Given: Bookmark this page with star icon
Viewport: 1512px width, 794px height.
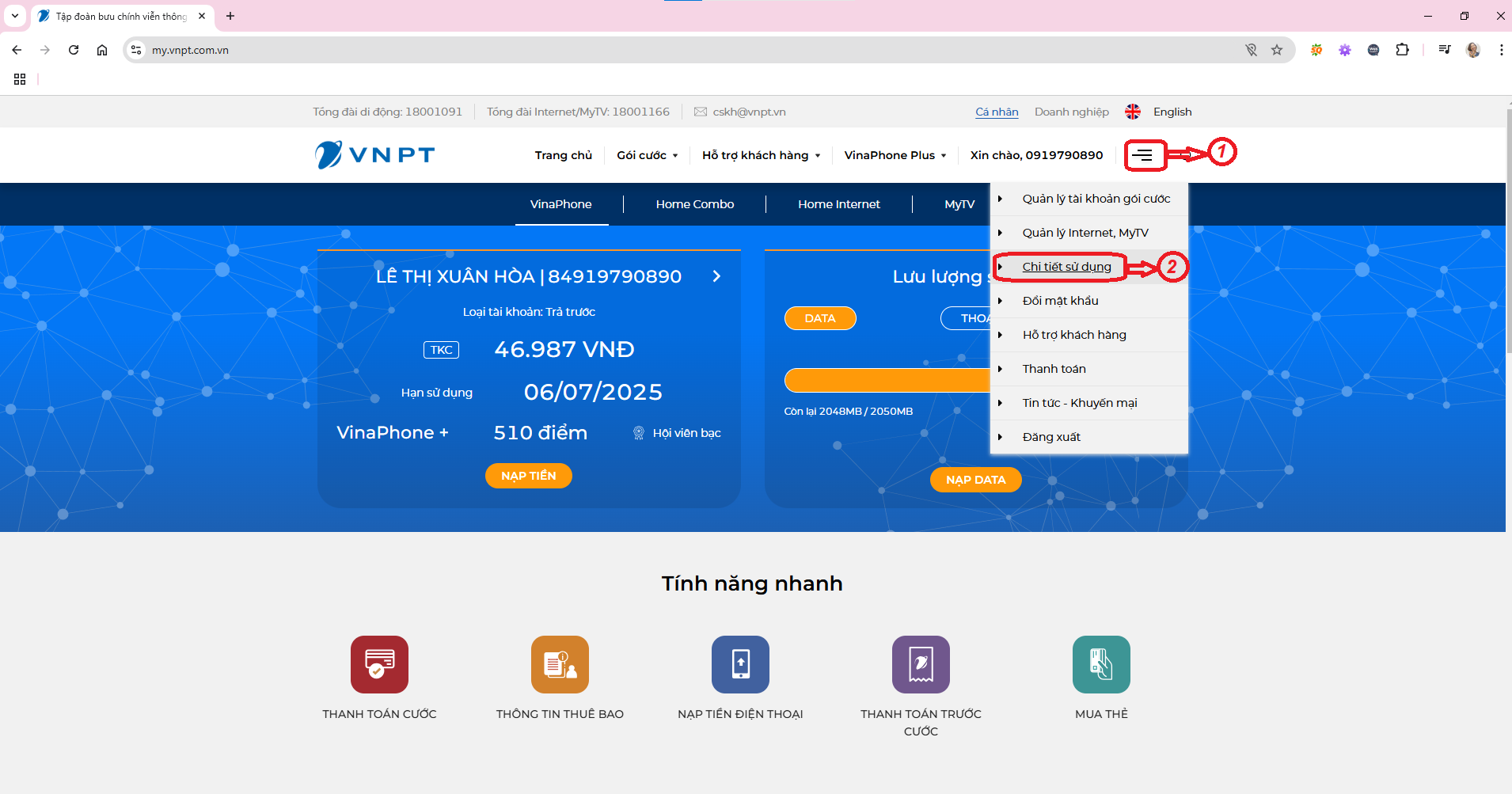Looking at the screenshot, I should tap(1277, 50).
